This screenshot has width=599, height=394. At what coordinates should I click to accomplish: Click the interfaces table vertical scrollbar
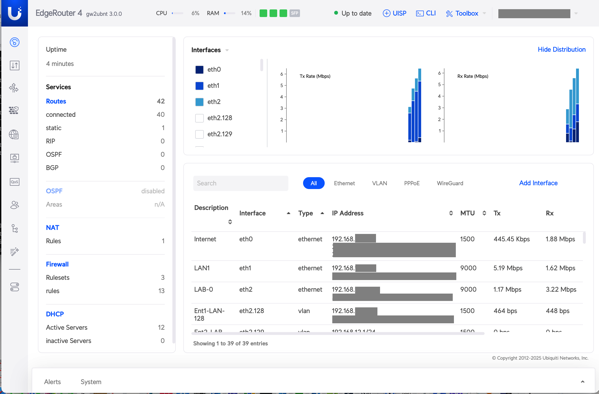584,237
